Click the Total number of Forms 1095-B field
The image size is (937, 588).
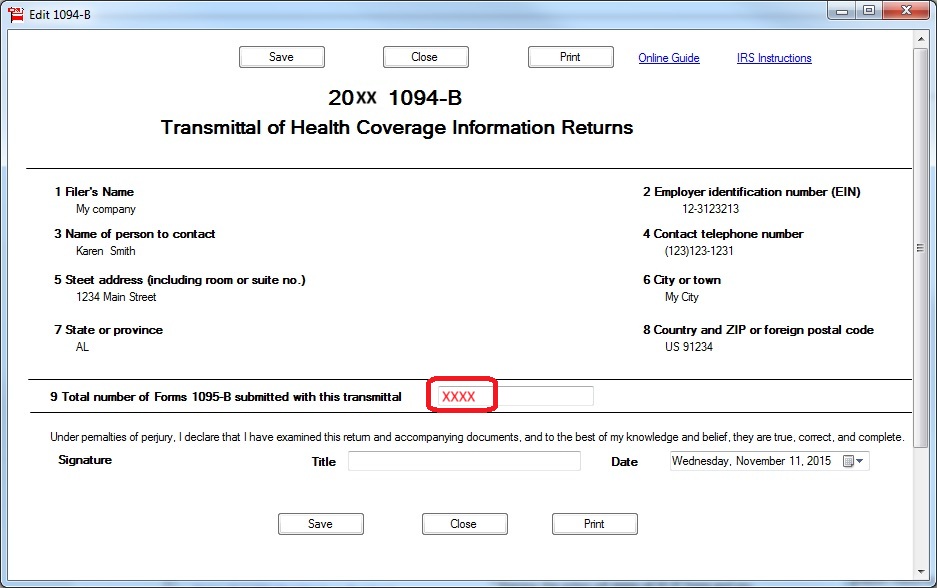(x=514, y=396)
